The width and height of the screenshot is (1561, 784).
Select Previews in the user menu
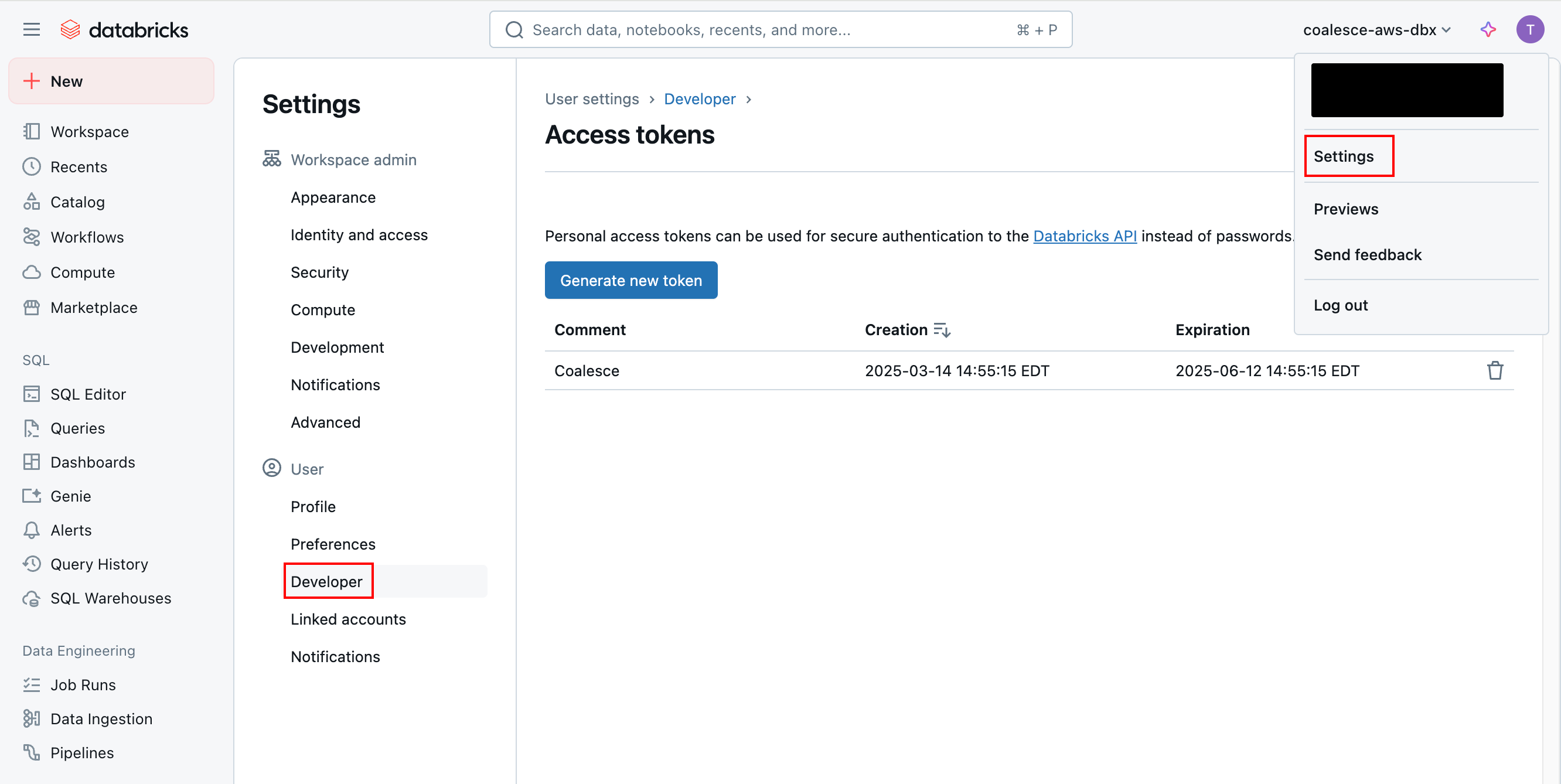coord(1345,209)
